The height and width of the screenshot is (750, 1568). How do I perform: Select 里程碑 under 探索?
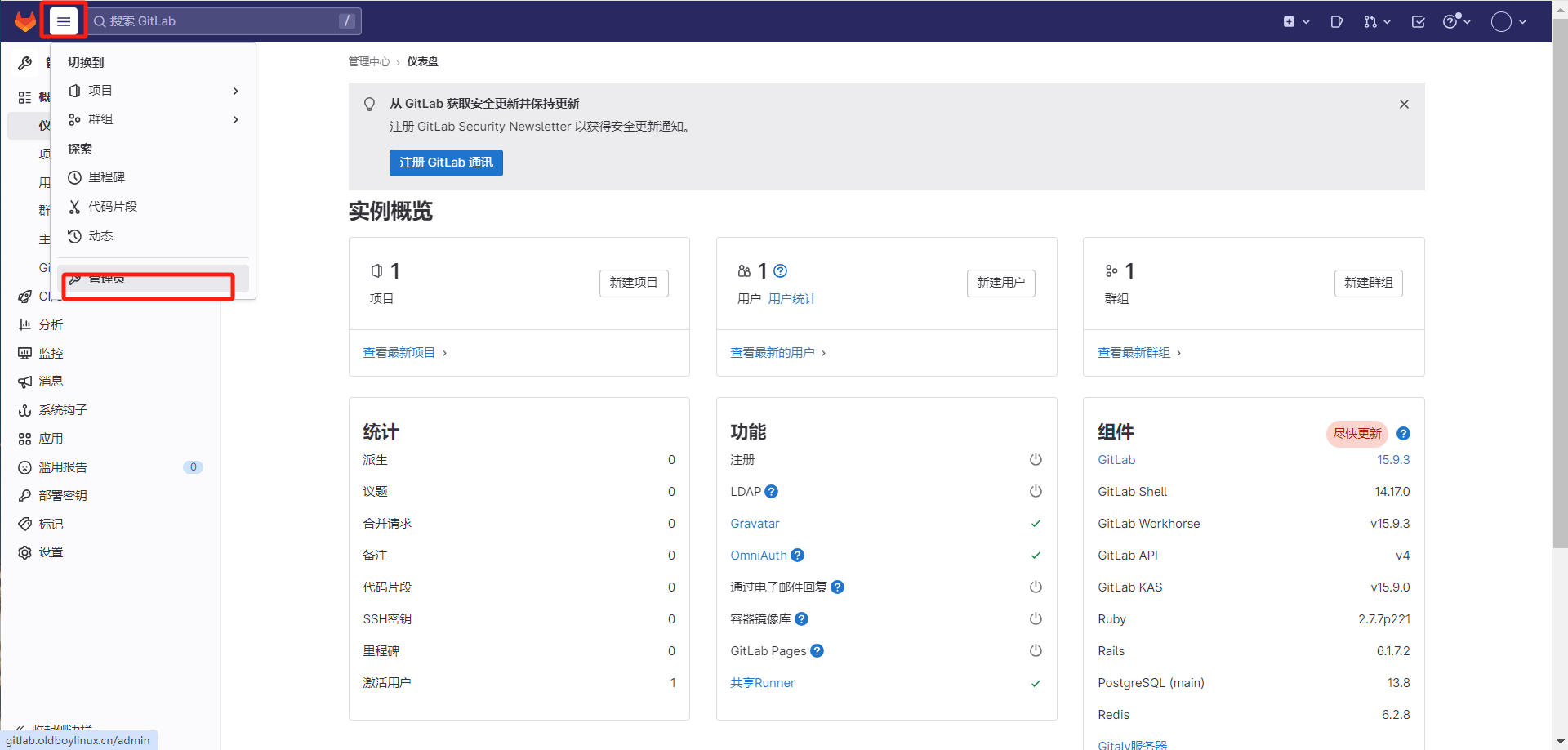click(x=154, y=177)
